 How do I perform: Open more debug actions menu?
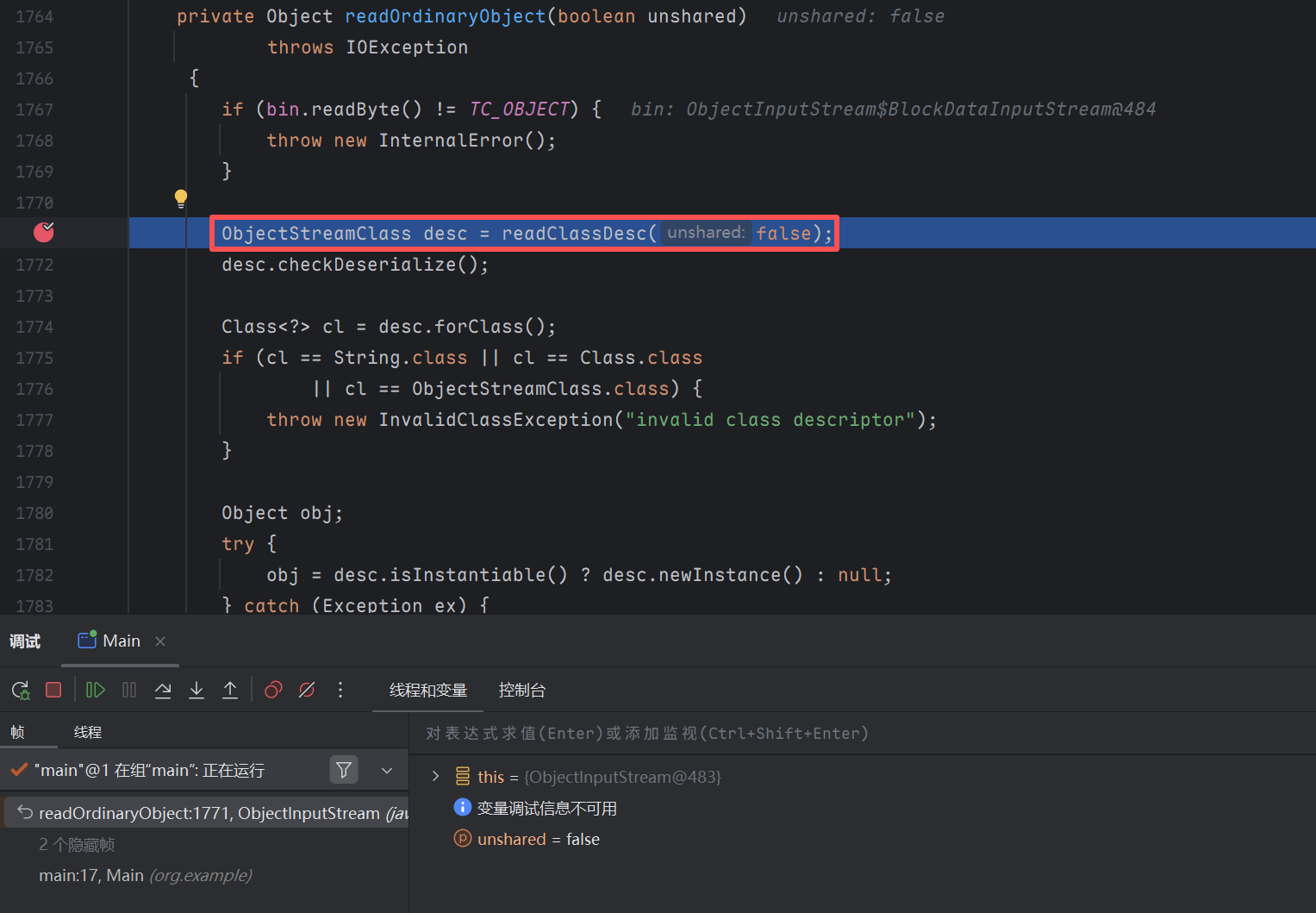pyautogui.click(x=340, y=690)
